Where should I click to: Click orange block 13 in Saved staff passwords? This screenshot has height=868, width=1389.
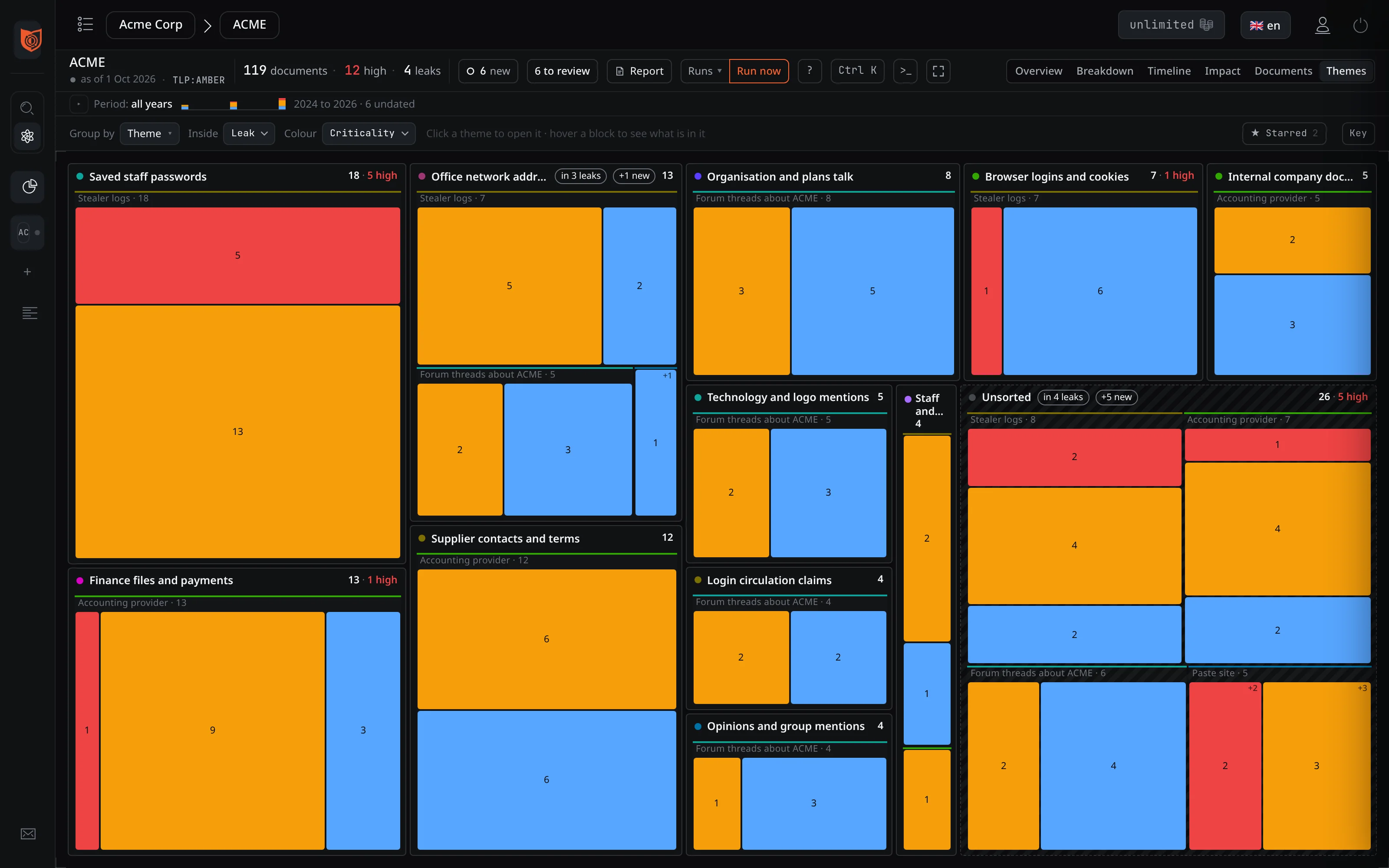coord(237,431)
